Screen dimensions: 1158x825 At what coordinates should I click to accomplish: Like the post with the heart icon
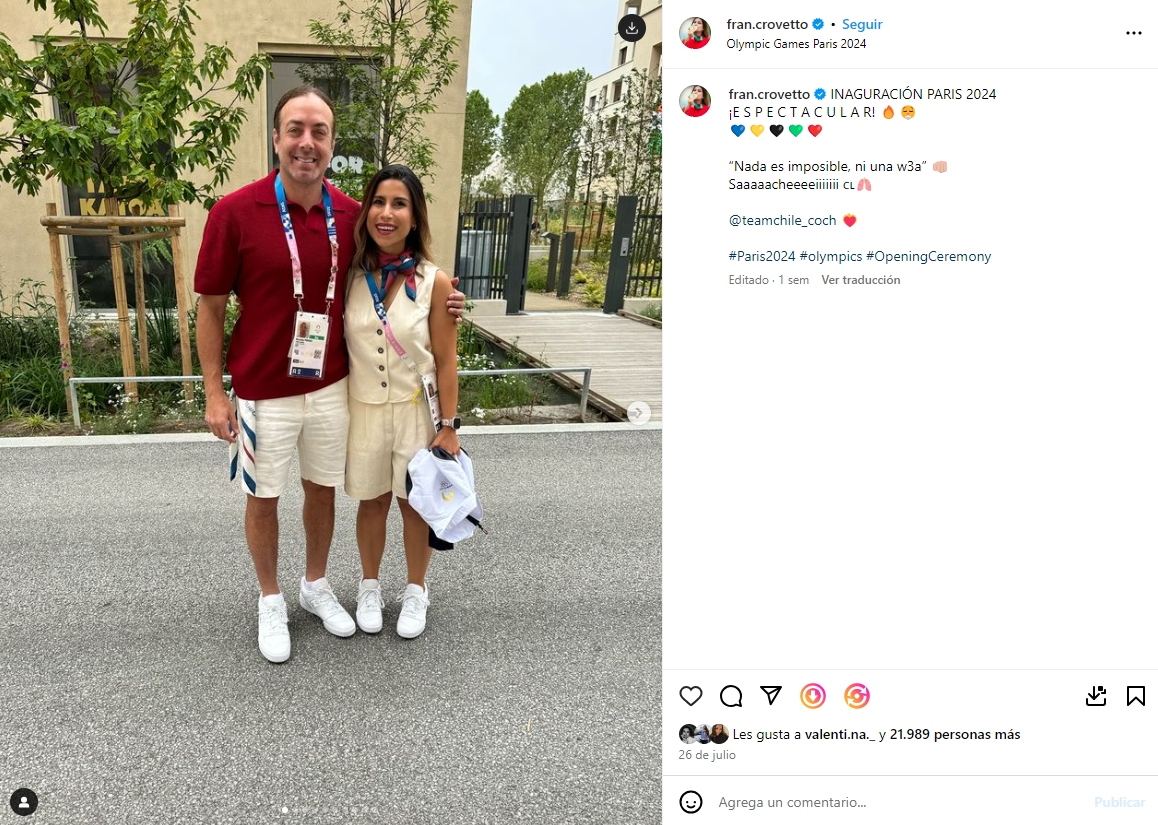pyautogui.click(x=691, y=696)
